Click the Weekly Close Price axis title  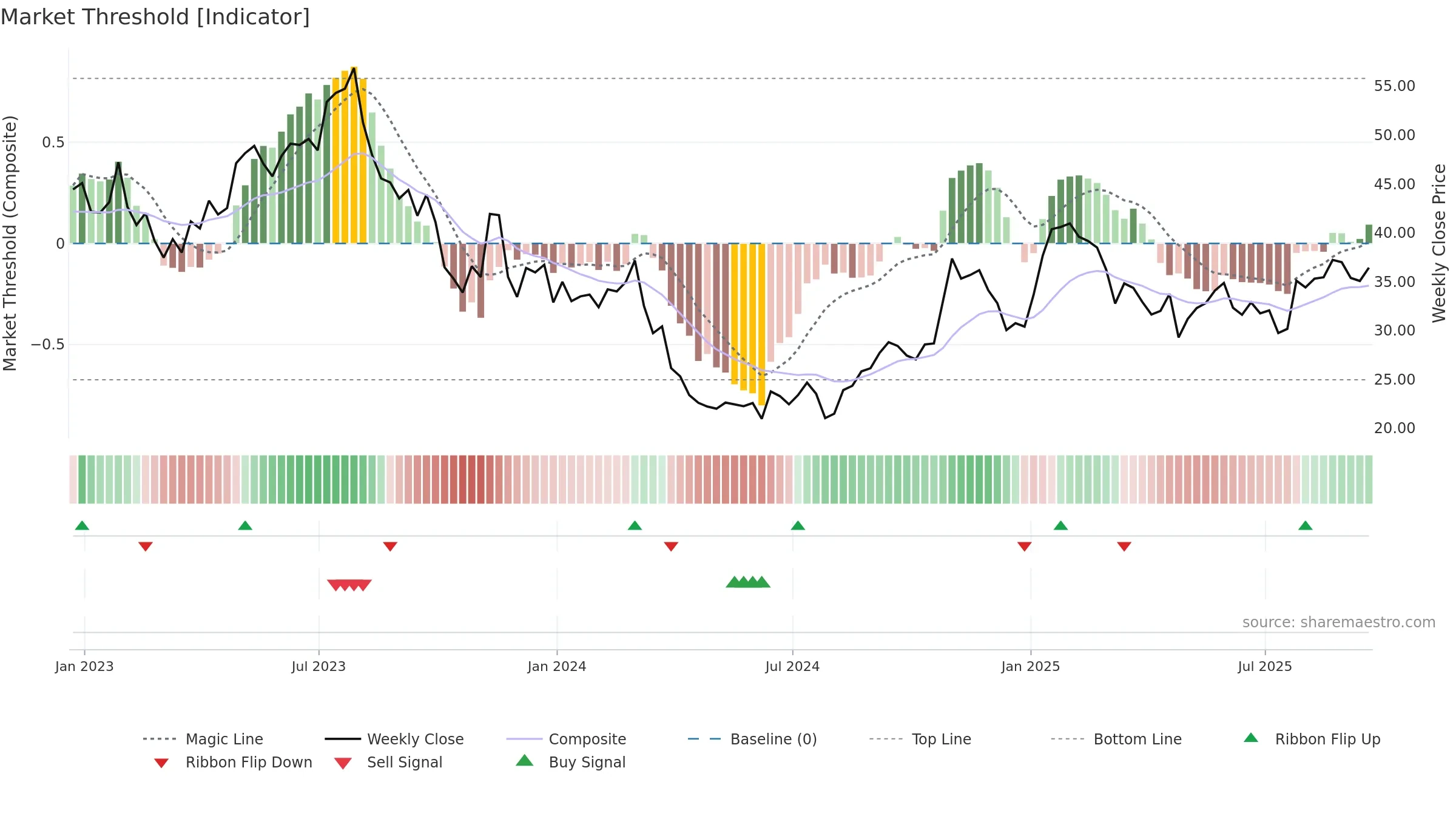[x=1439, y=243]
